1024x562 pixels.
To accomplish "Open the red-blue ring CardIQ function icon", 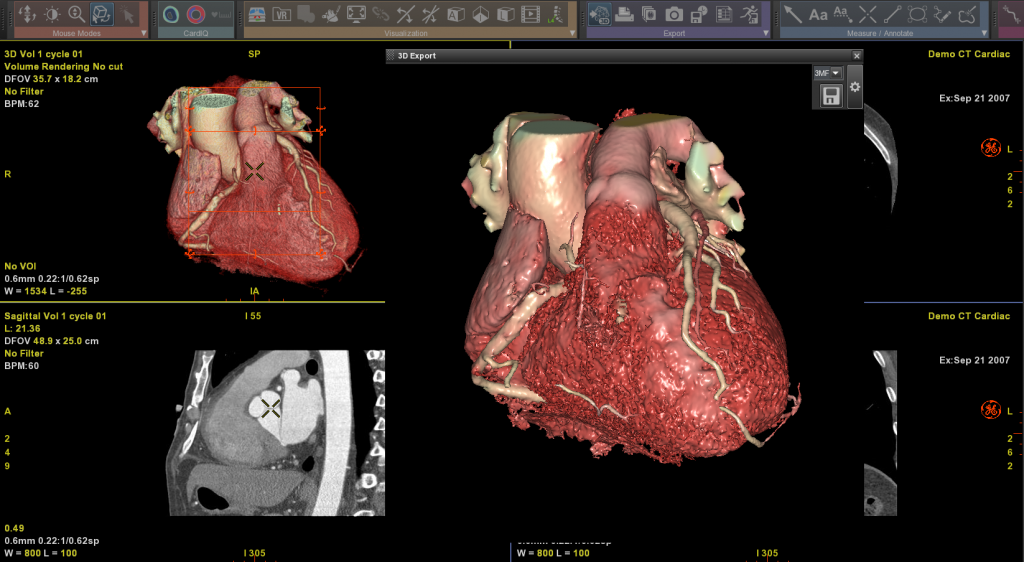I will coord(196,14).
